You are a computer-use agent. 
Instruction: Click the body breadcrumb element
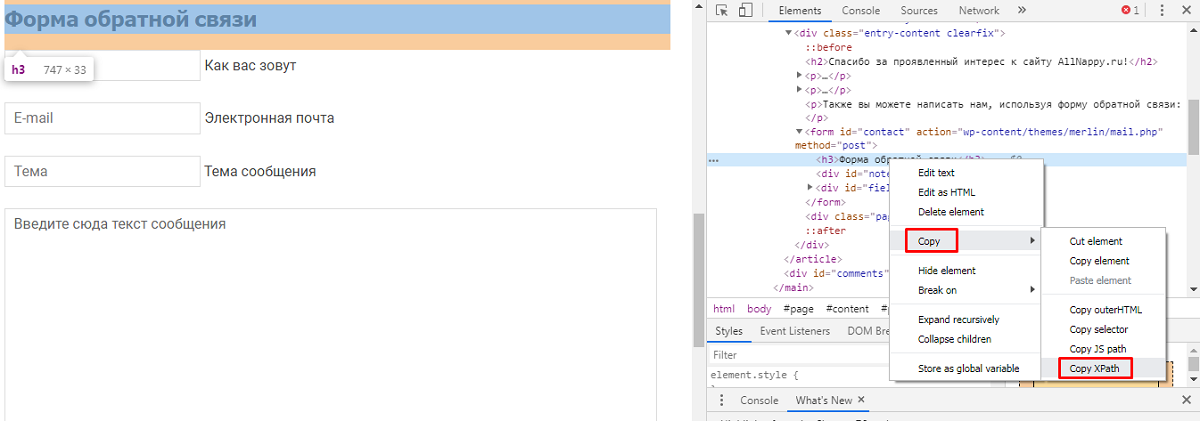[759, 309]
